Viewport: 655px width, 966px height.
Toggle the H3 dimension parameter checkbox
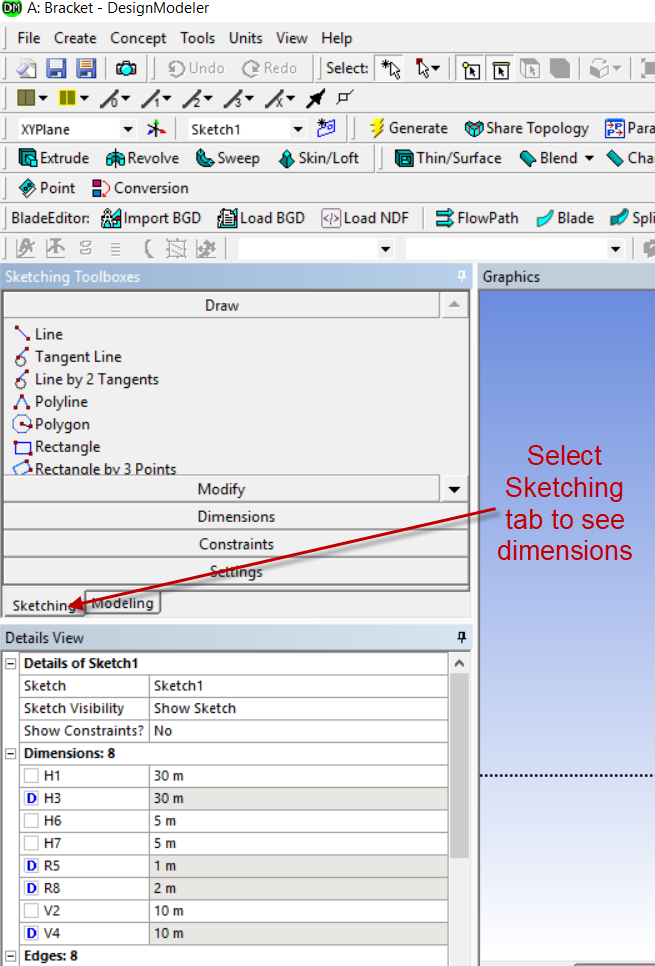point(31,798)
